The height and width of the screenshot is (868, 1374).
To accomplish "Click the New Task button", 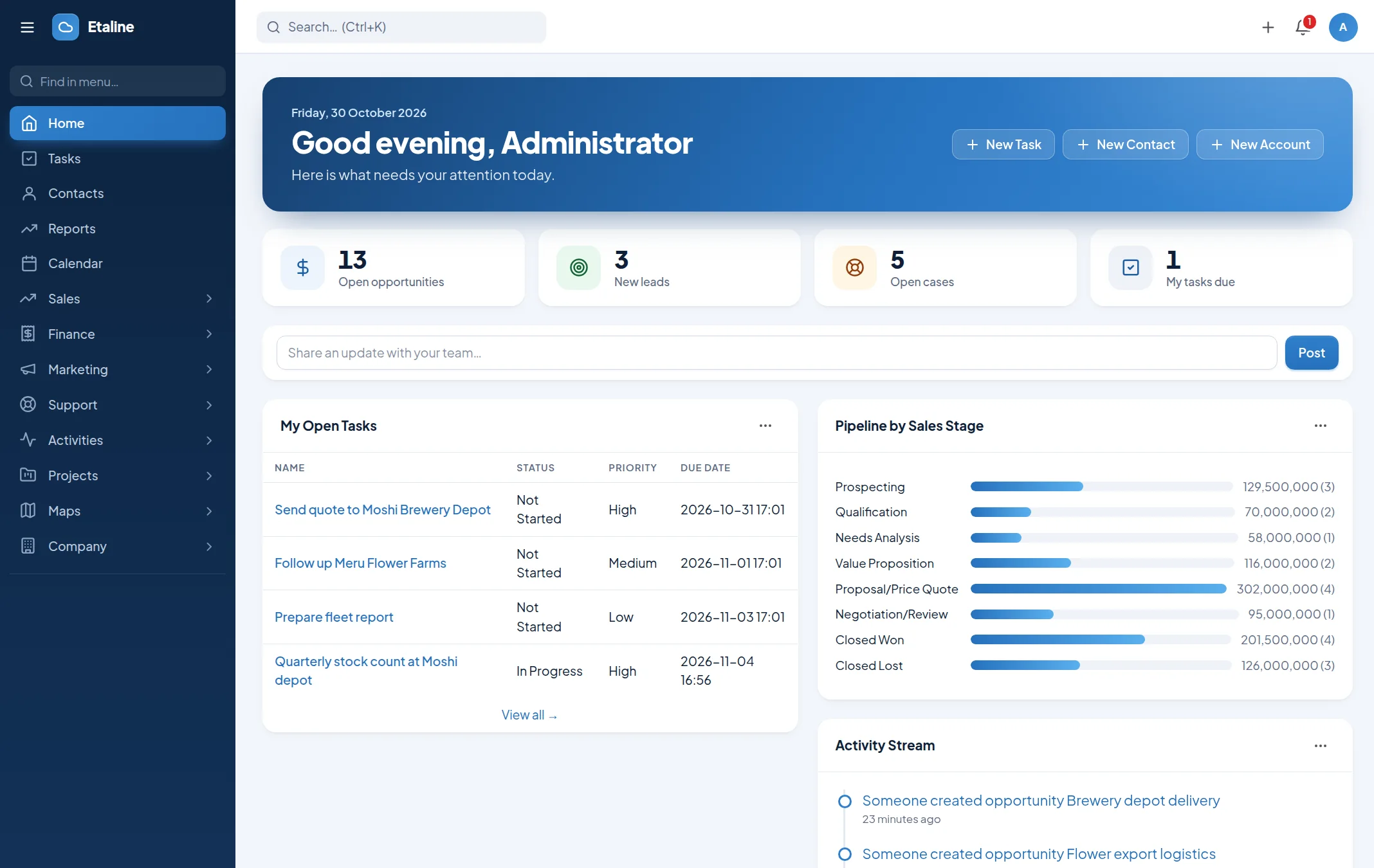I will click(x=1003, y=145).
